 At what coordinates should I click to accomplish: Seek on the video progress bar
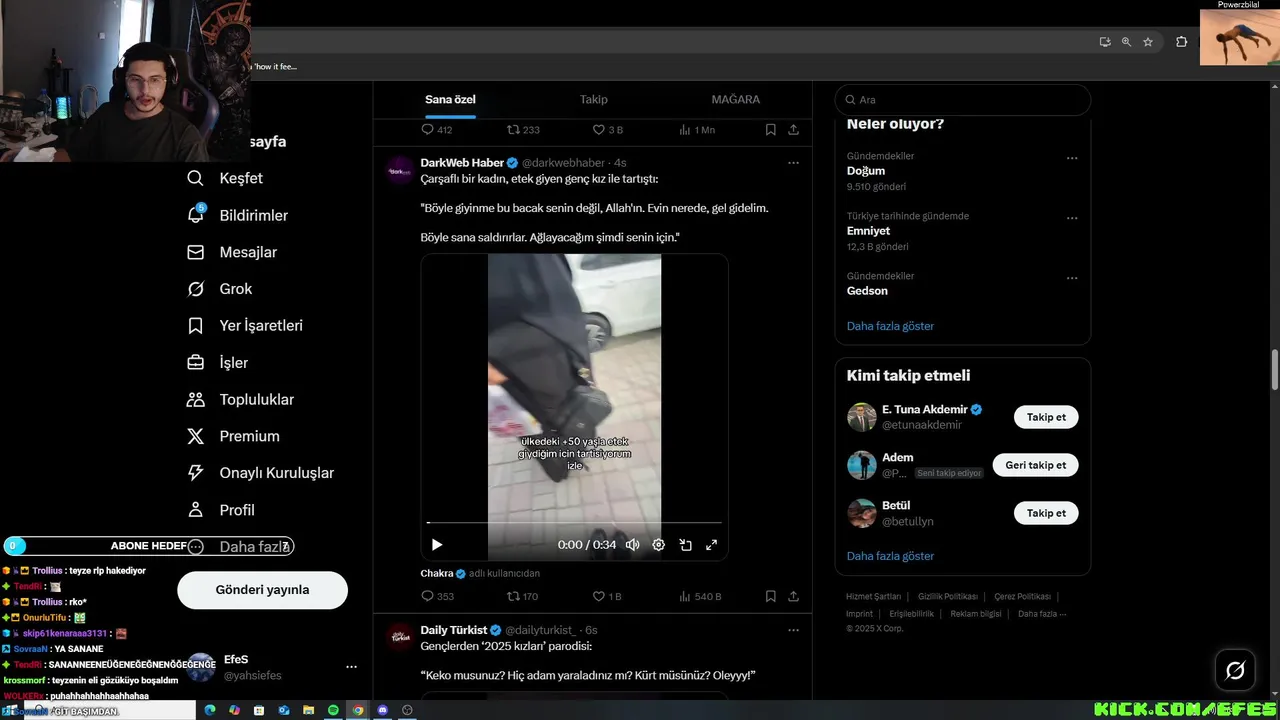574,523
